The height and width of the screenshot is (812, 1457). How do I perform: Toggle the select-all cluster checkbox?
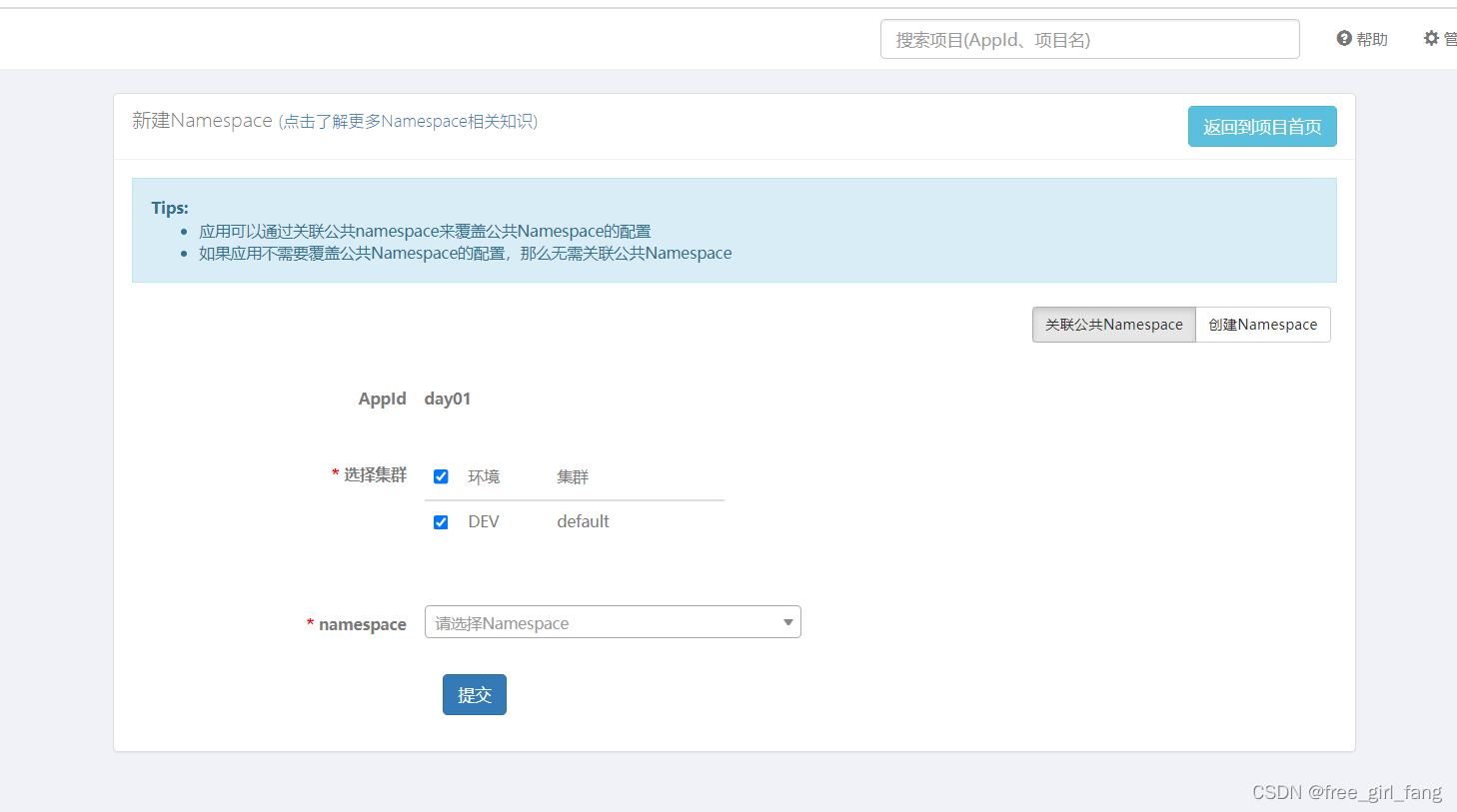point(441,476)
